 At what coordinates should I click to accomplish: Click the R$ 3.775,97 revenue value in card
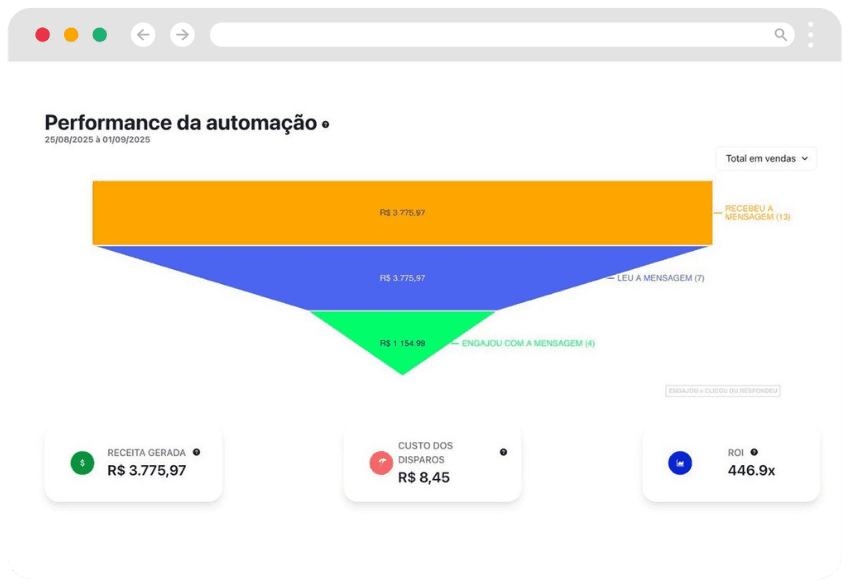(147, 470)
